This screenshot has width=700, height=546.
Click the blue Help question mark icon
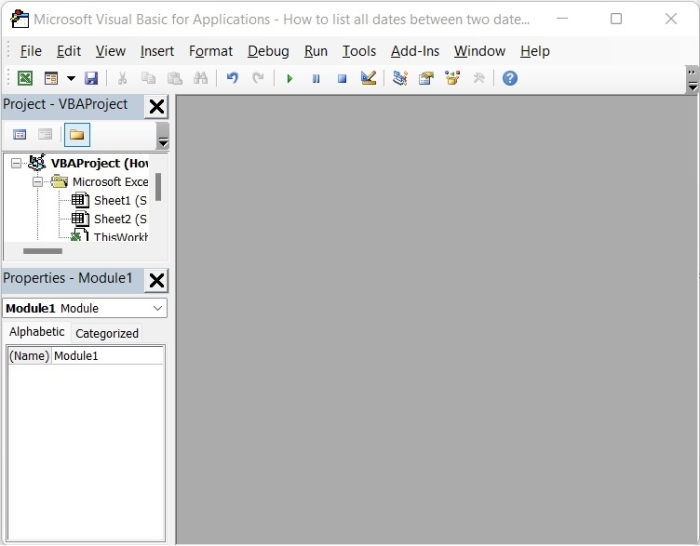pos(510,78)
